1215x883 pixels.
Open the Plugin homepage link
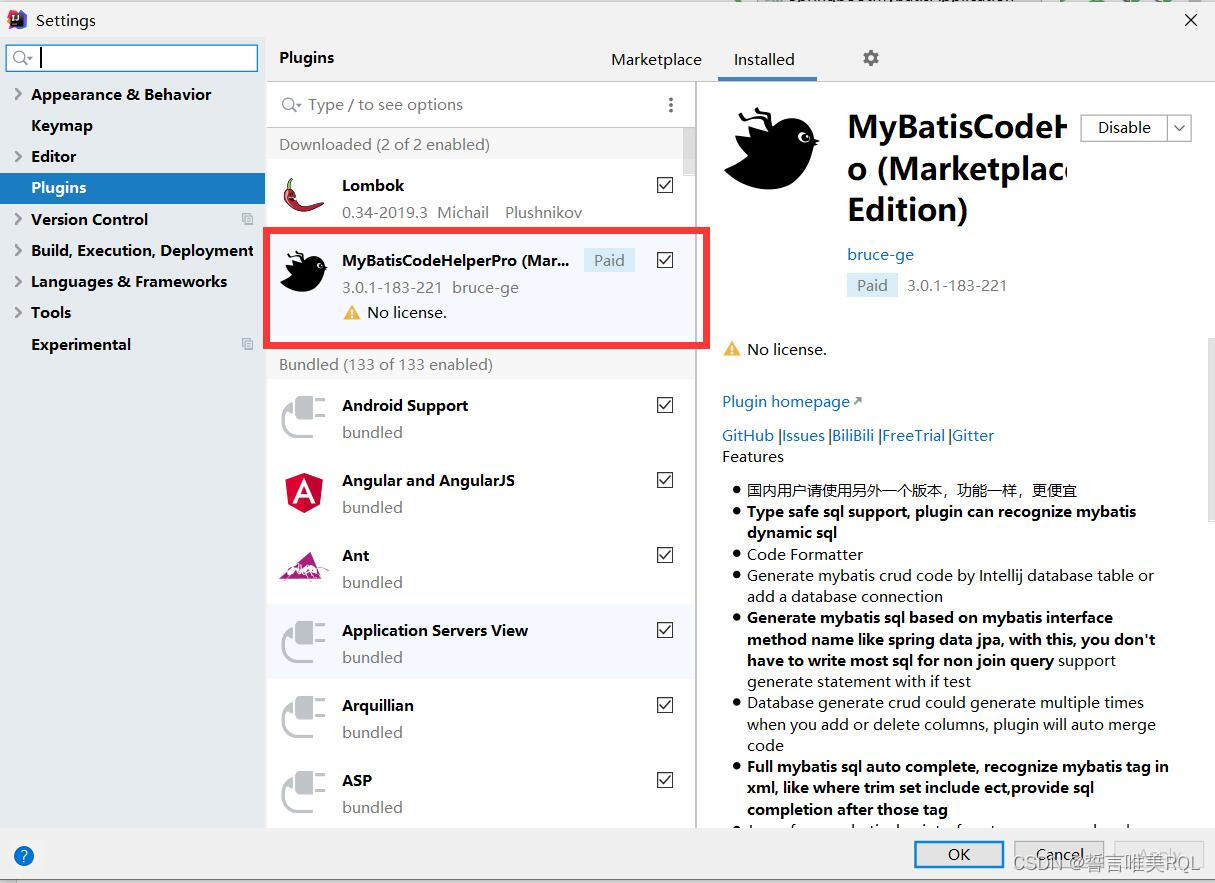click(x=791, y=401)
